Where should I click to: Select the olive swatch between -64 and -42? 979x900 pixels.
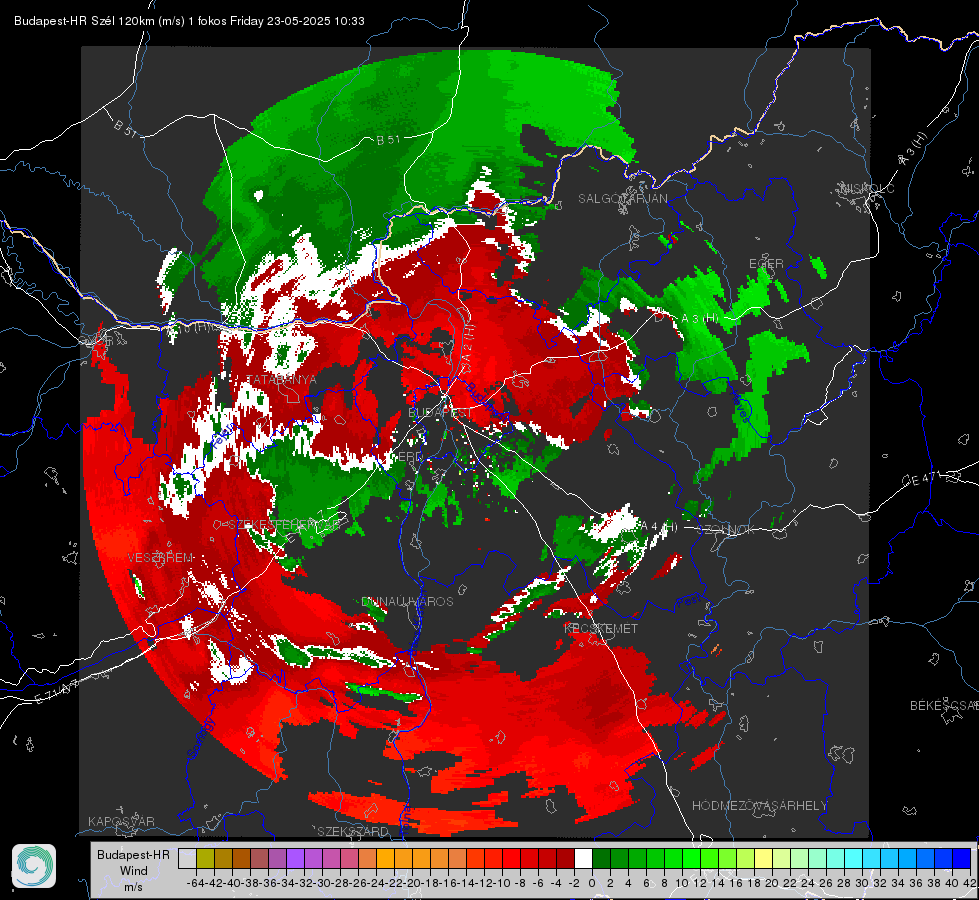[205, 859]
